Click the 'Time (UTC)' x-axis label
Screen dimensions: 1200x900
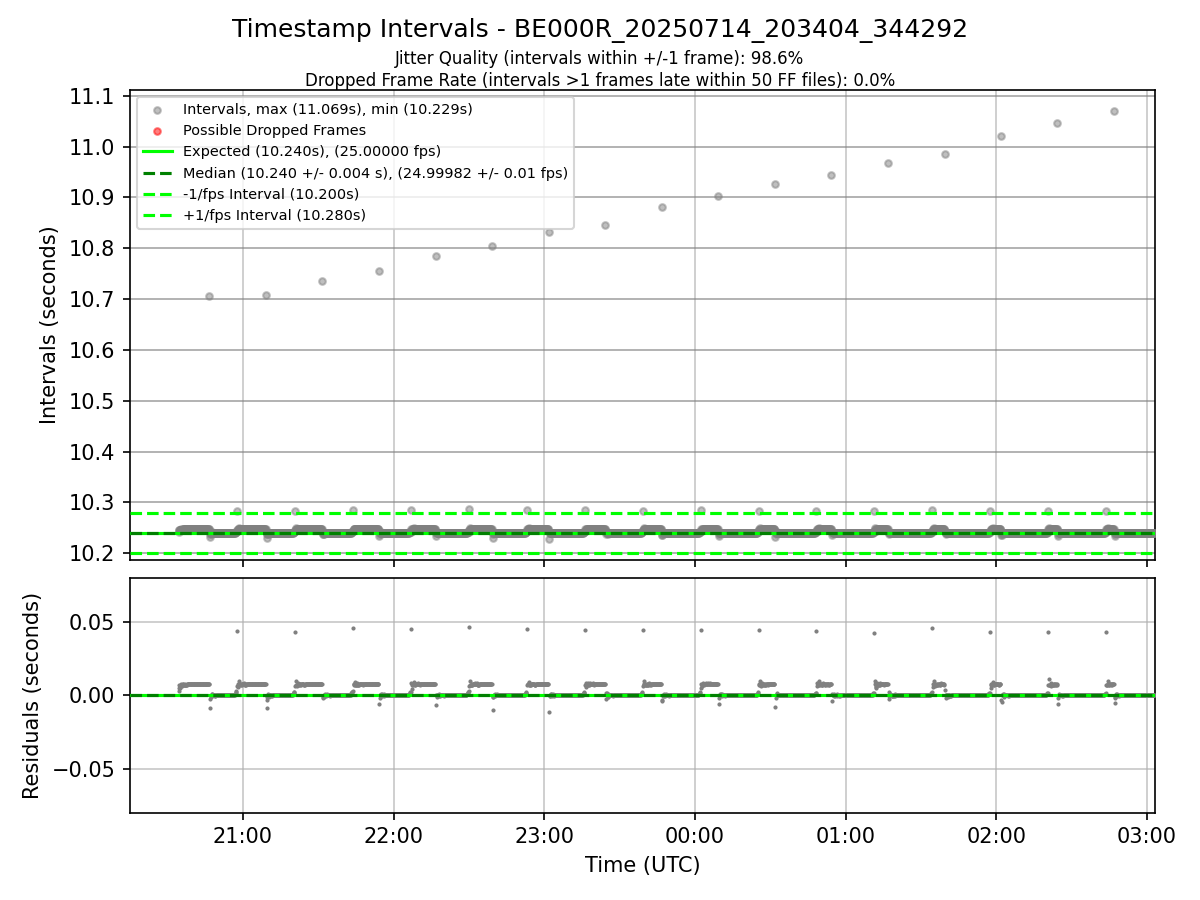point(642,865)
